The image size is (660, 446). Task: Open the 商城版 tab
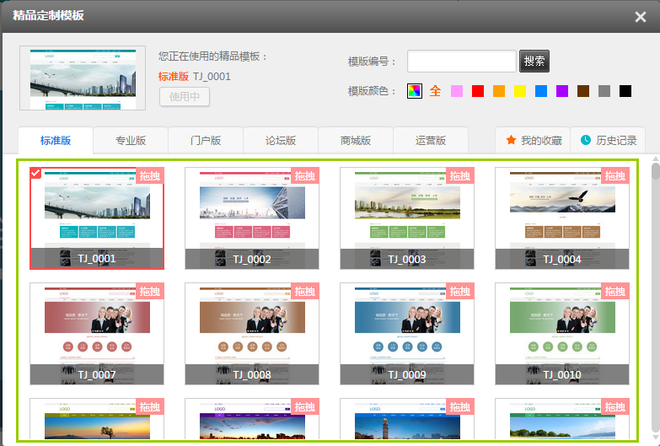[x=355, y=140]
